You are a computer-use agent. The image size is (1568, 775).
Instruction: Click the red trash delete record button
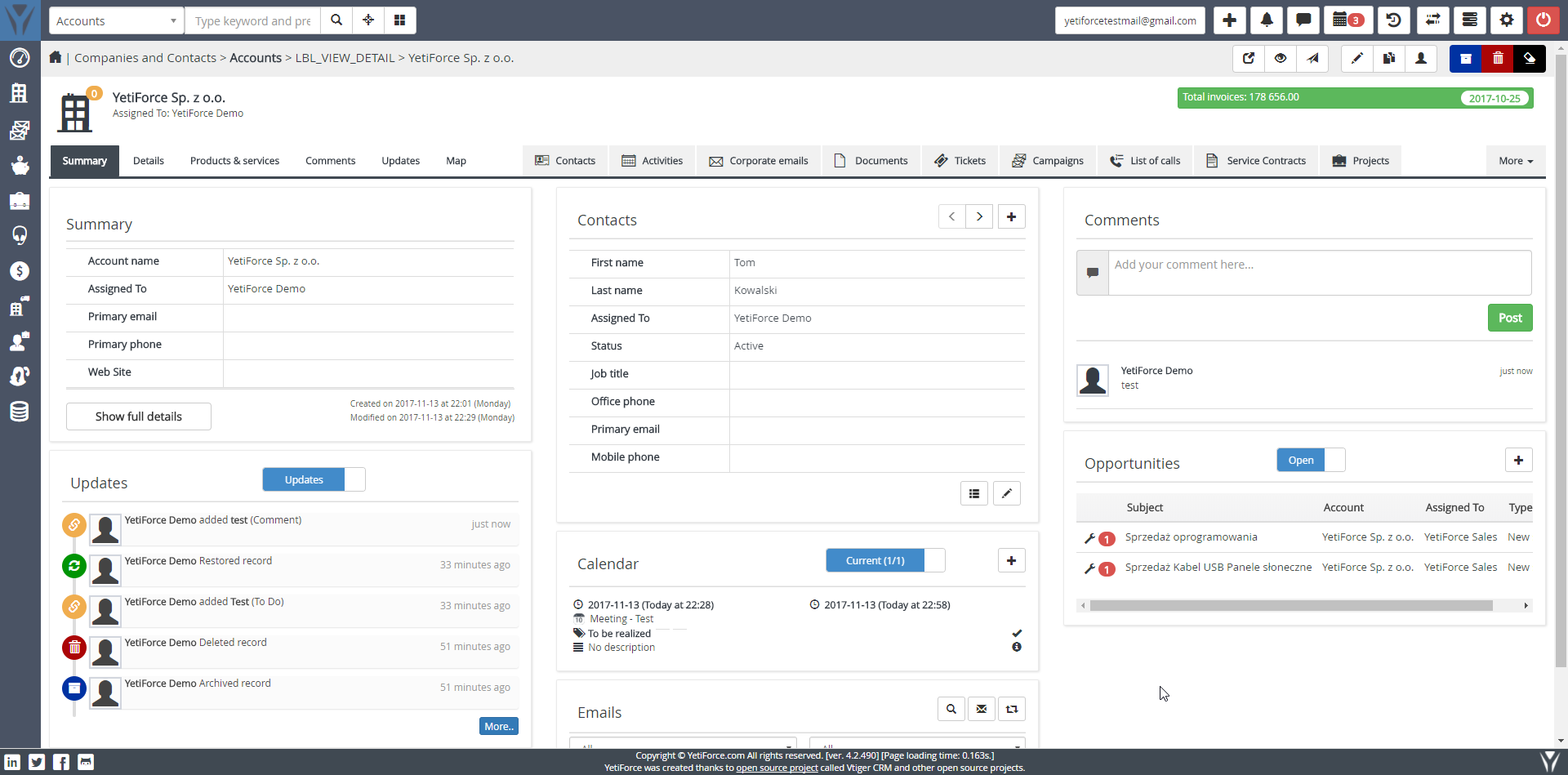coord(1498,59)
